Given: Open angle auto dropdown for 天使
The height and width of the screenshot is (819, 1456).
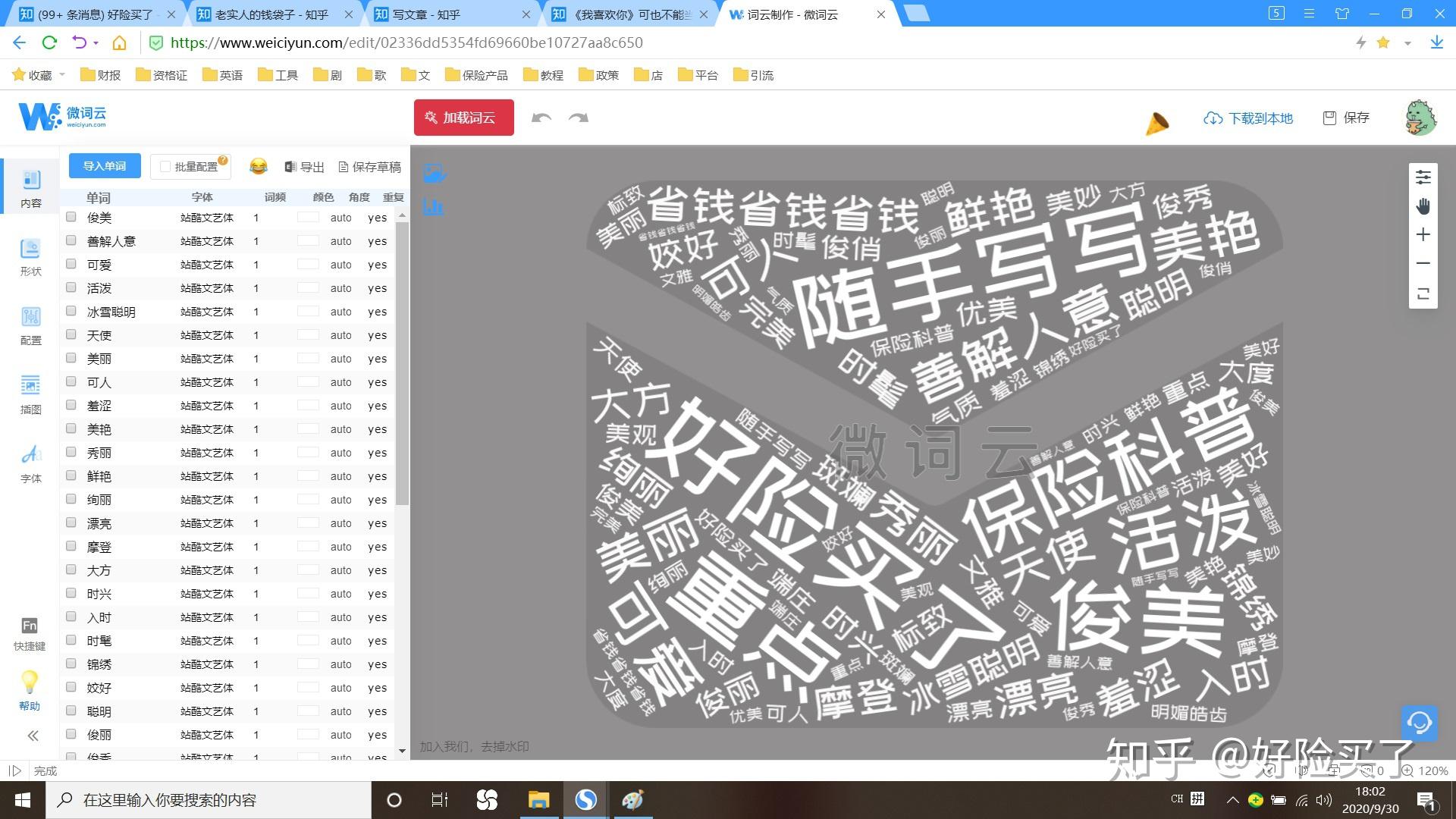Looking at the screenshot, I should [341, 335].
